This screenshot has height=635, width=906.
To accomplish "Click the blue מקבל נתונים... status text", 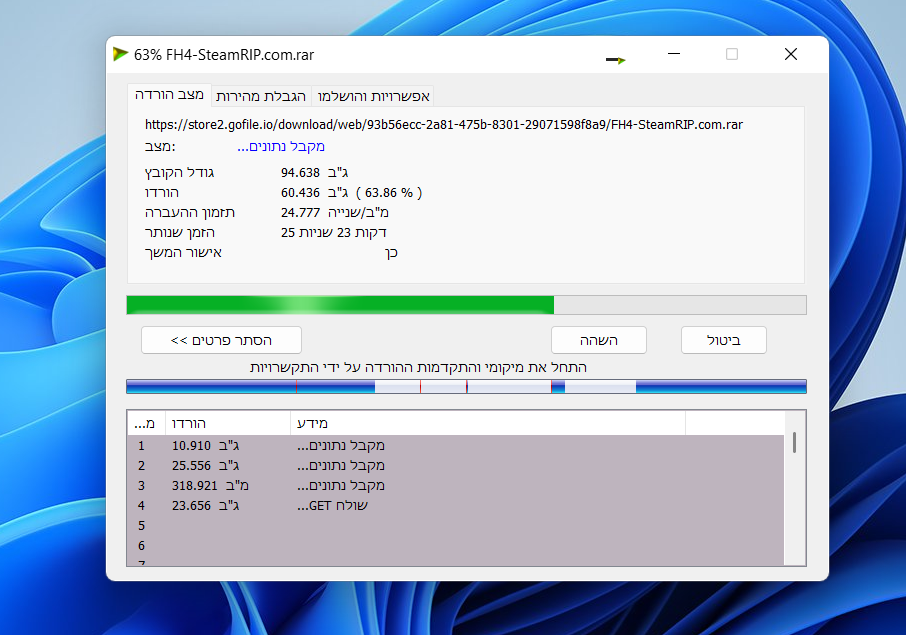I will click(281, 147).
